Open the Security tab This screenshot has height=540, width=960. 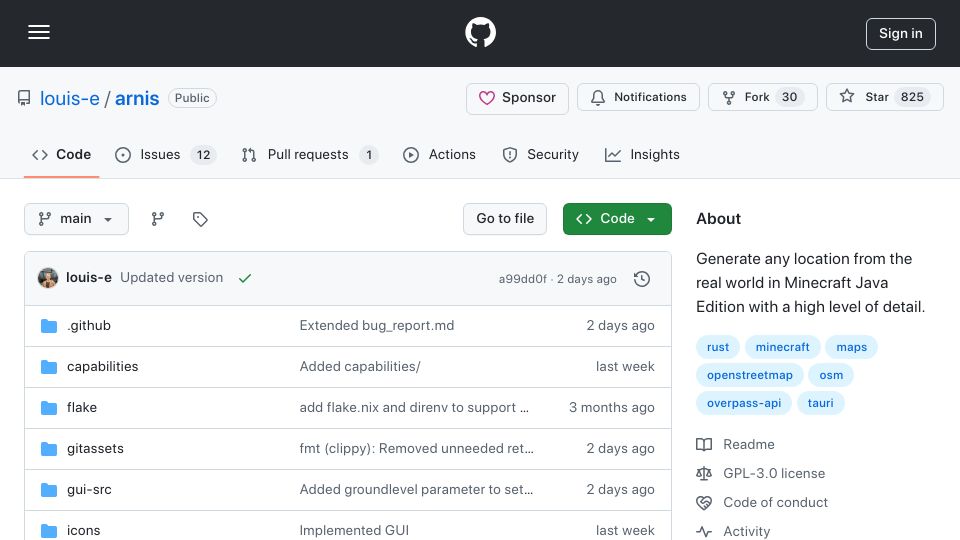coord(540,155)
